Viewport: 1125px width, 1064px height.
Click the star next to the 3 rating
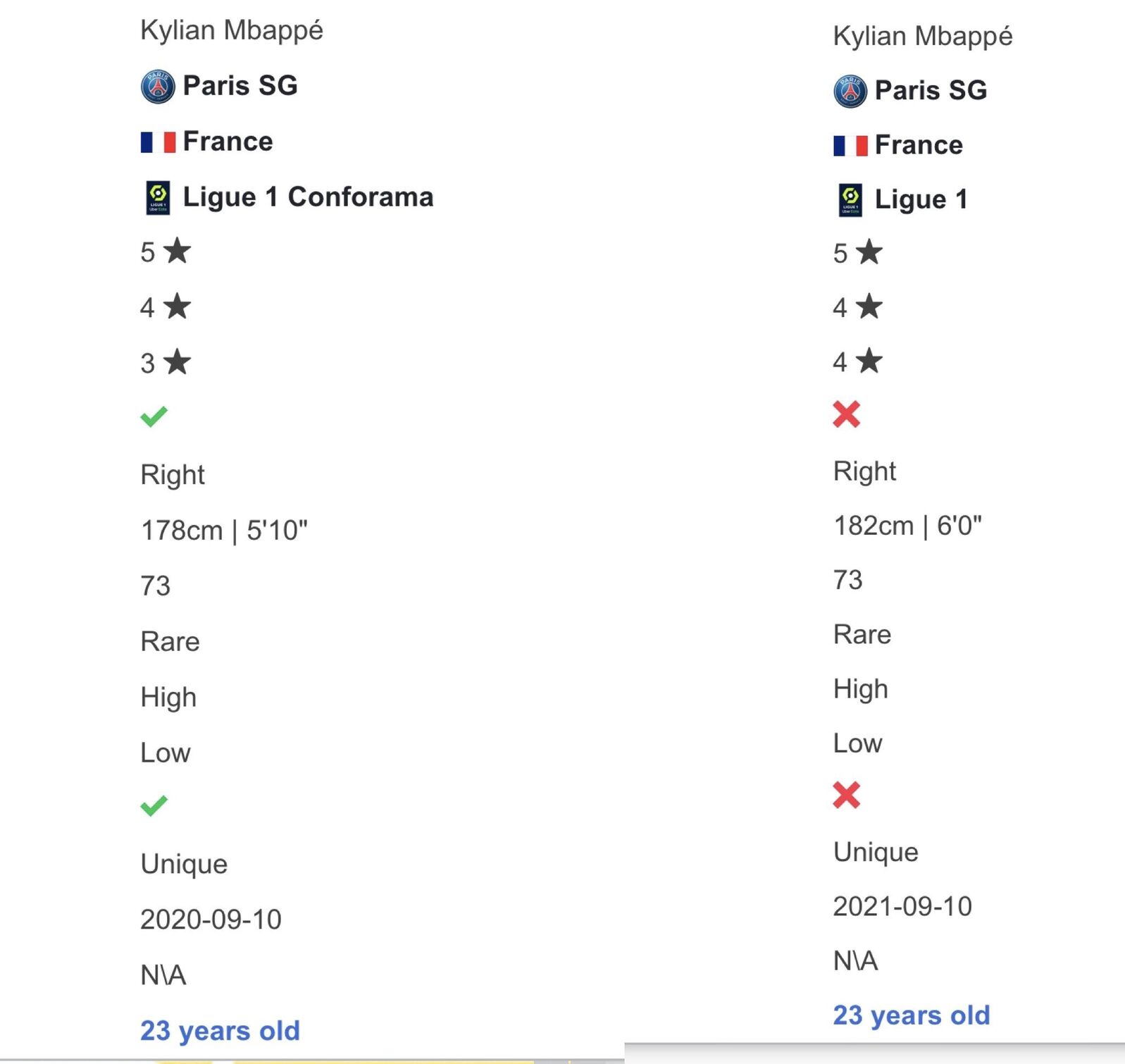[x=178, y=362]
